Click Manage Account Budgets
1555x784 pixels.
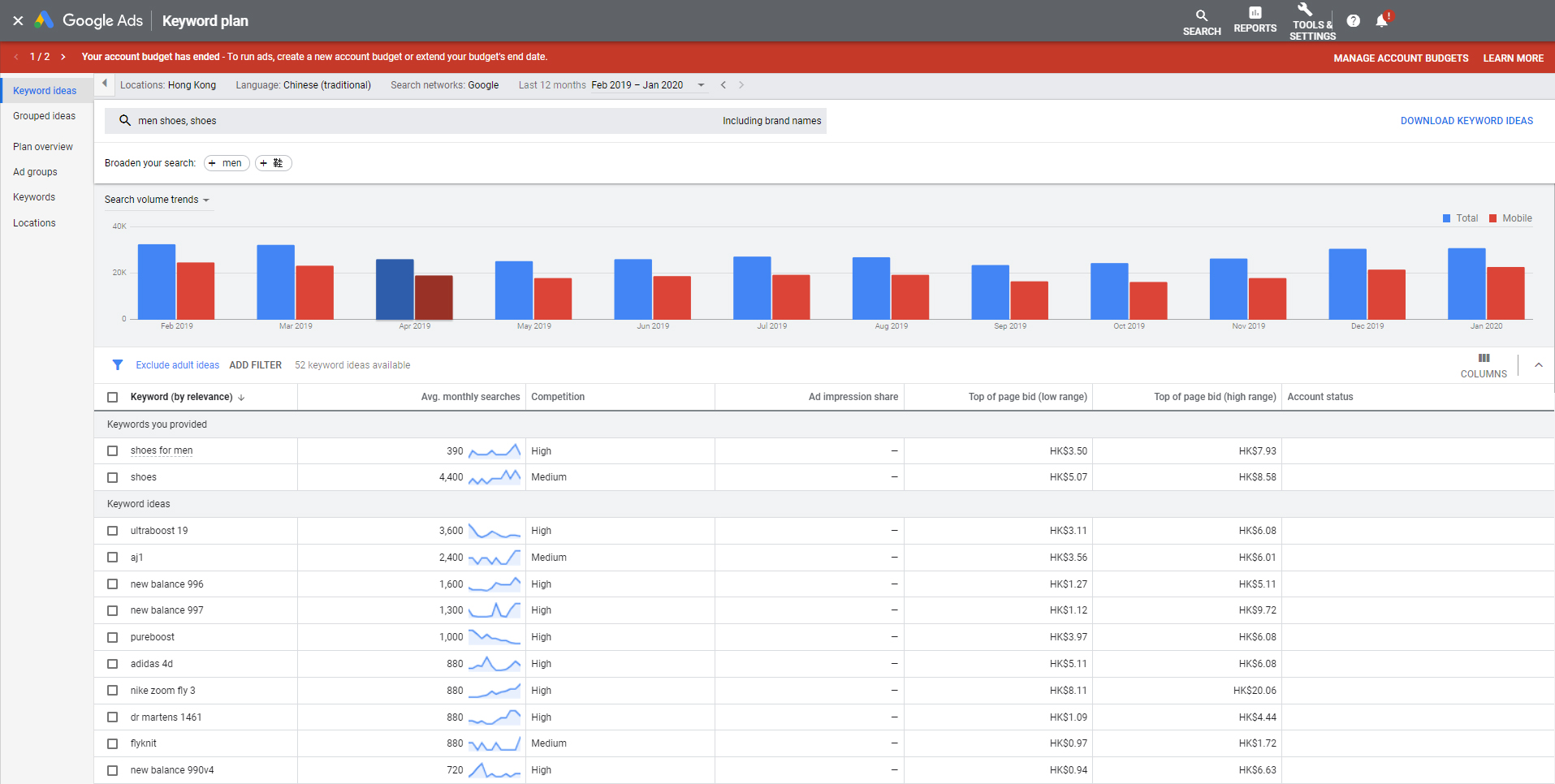tap(1401, 58)
